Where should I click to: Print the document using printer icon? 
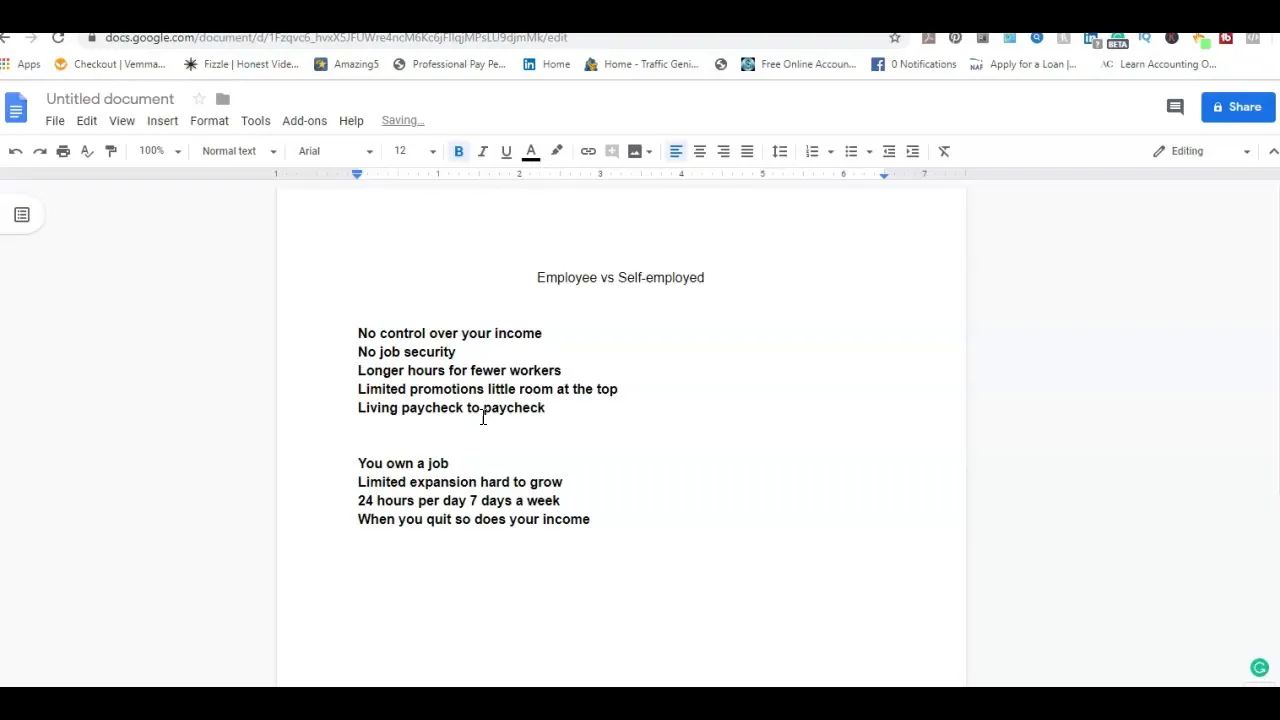coord(63,151)
